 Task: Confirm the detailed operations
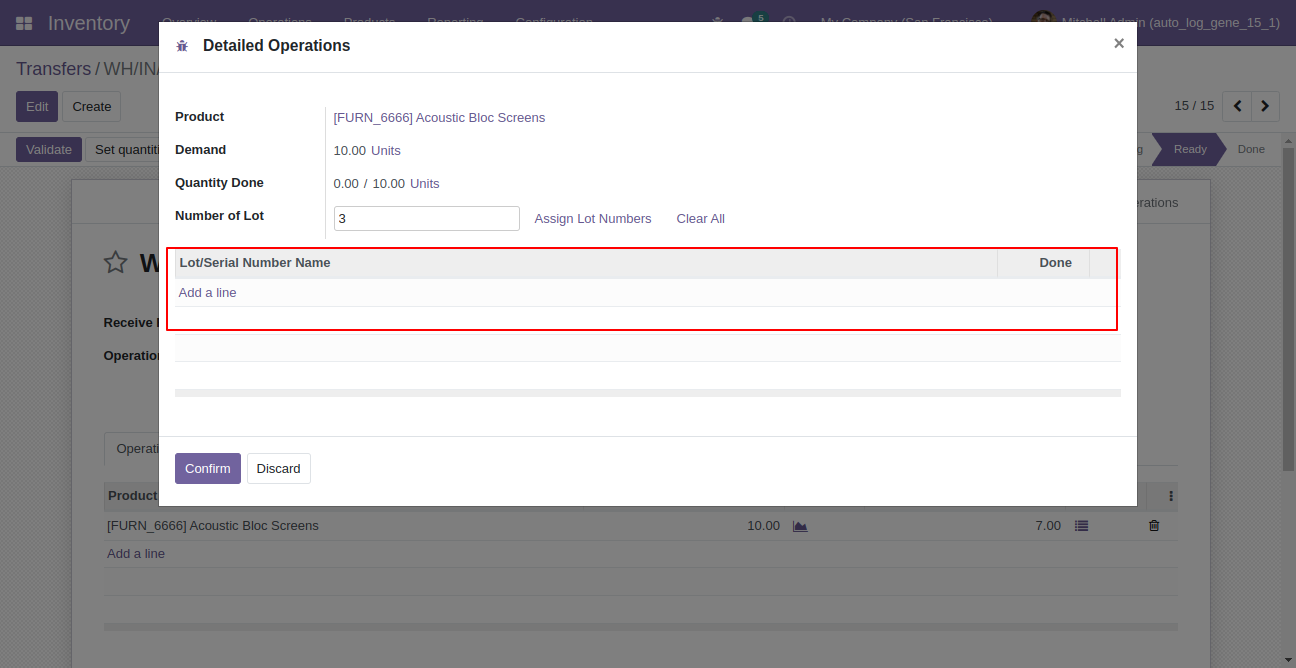click(208, 469)
